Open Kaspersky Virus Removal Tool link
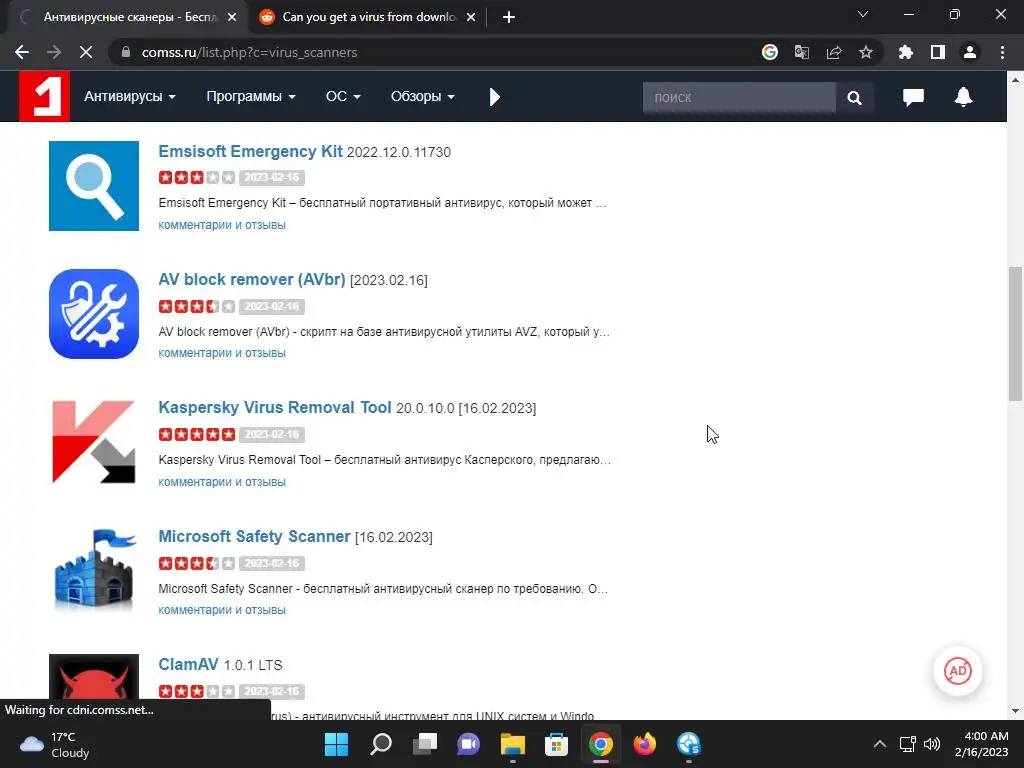 274,408
